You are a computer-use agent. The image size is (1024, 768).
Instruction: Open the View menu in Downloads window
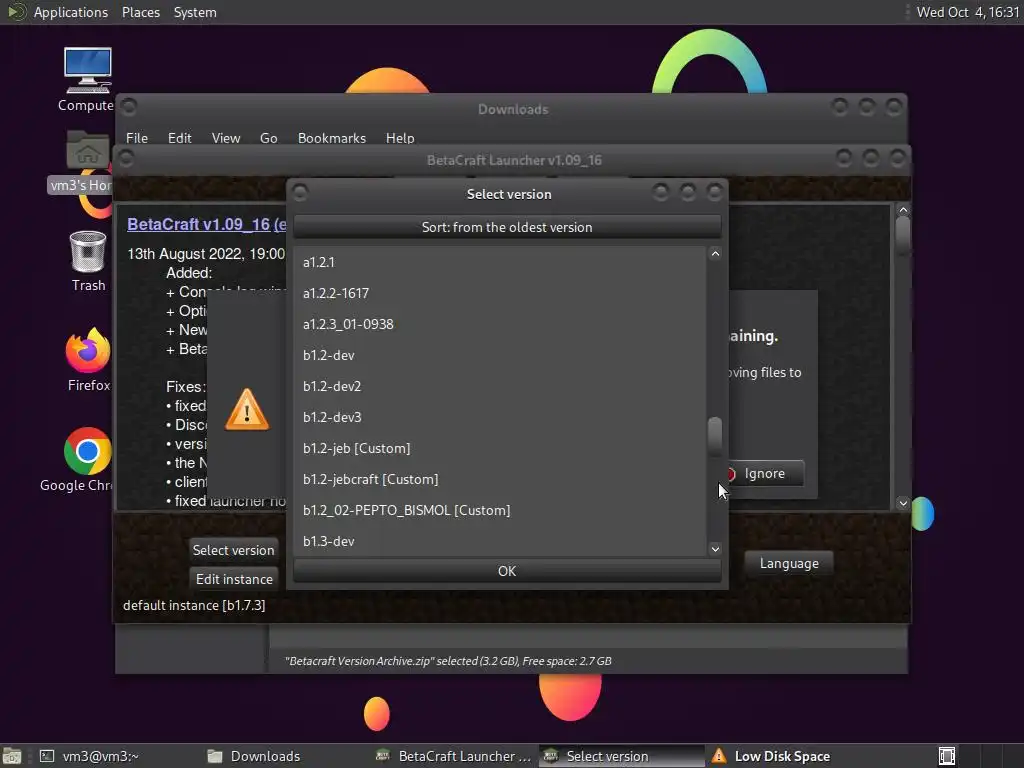coord(226,138)
